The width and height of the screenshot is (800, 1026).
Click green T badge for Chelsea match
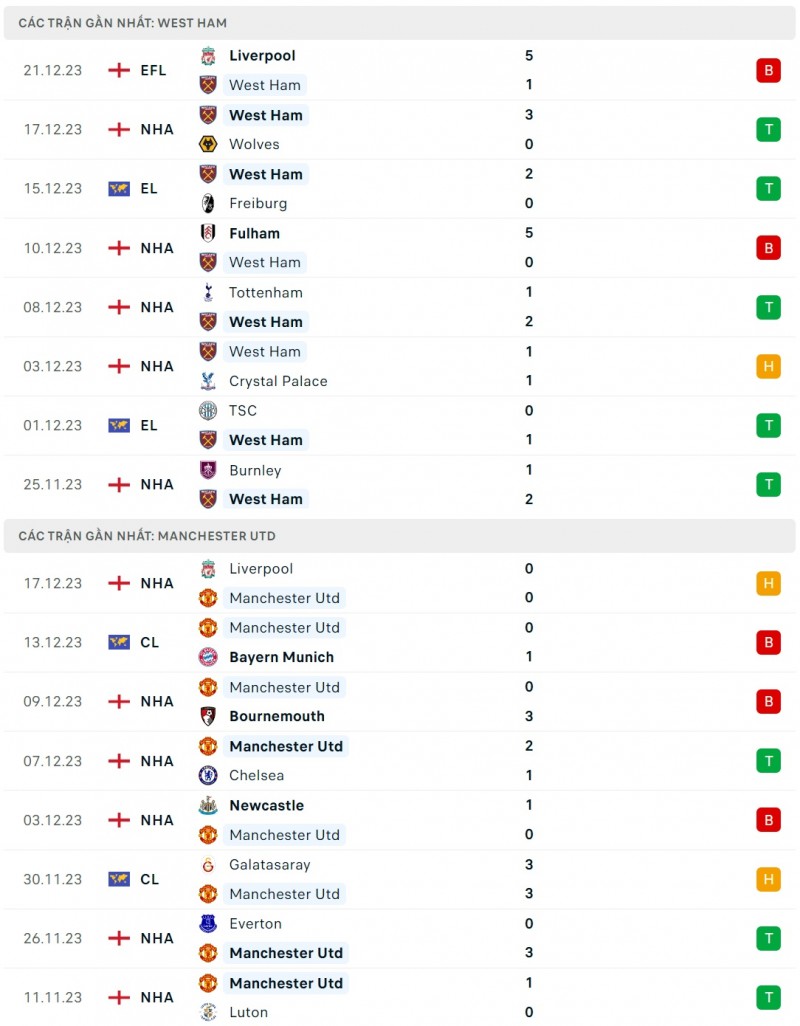pos(768,761)
